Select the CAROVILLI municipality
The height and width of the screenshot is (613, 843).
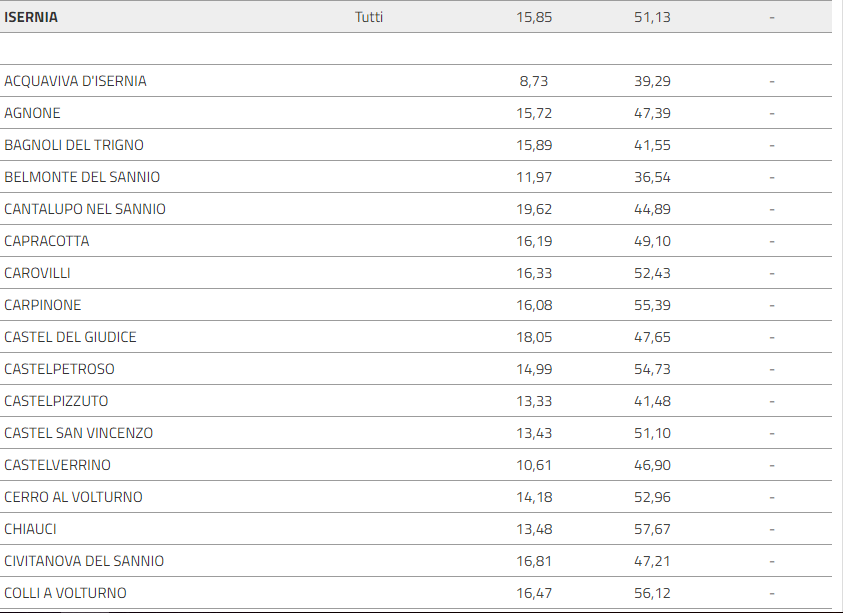coord(37,273)
